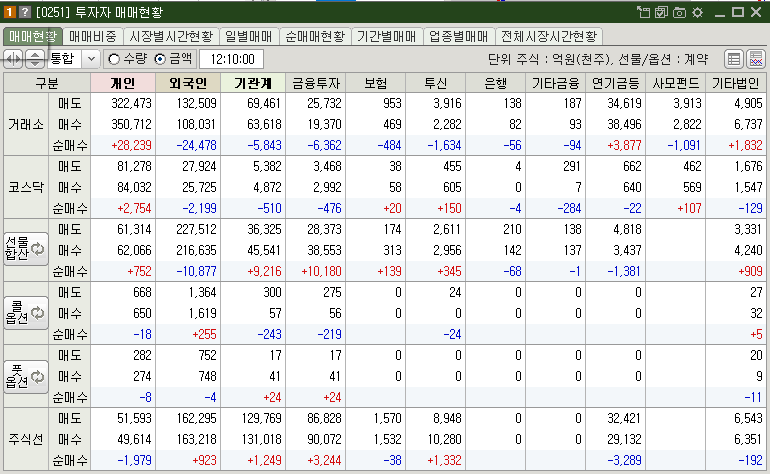Click the -24,478 foreign net value
The height and width of the screenshot is (474, 770).
coord(196,145)
